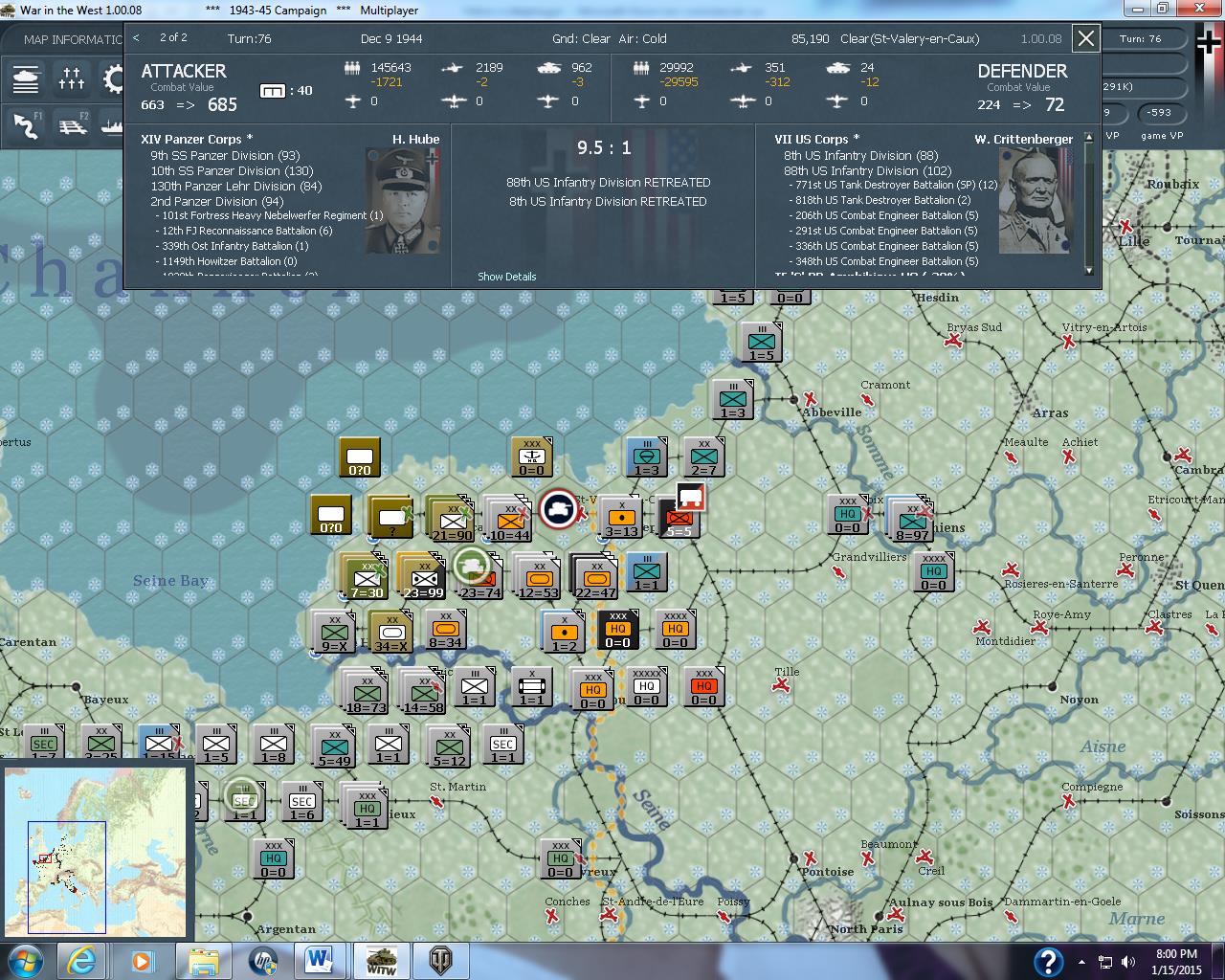Select 130th Panzer Lehr Division entry
The height and width of the screenshot is (980, 1225).
235,186
